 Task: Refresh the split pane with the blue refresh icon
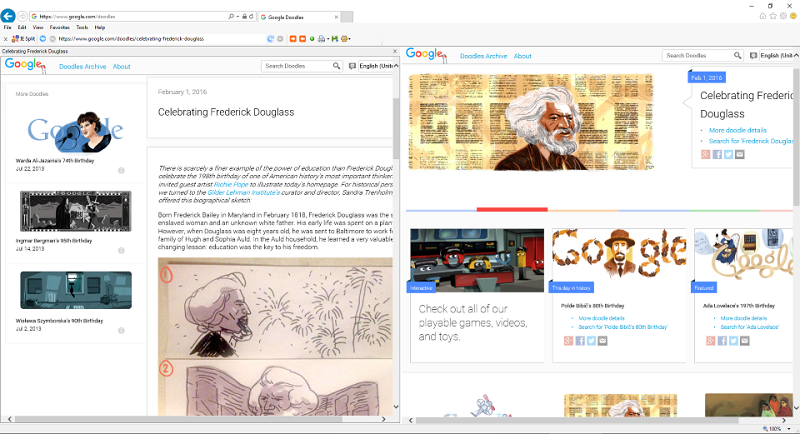pos(270,39)
